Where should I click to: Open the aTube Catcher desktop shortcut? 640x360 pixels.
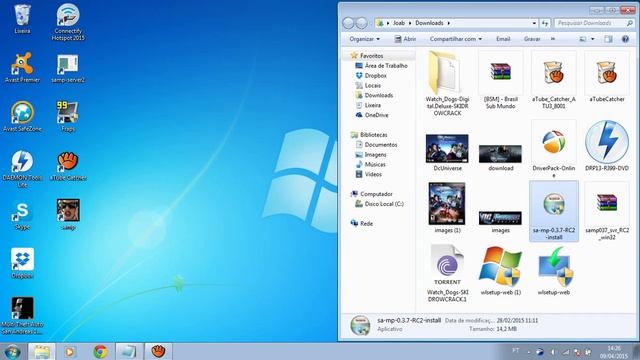pos(68,166)
